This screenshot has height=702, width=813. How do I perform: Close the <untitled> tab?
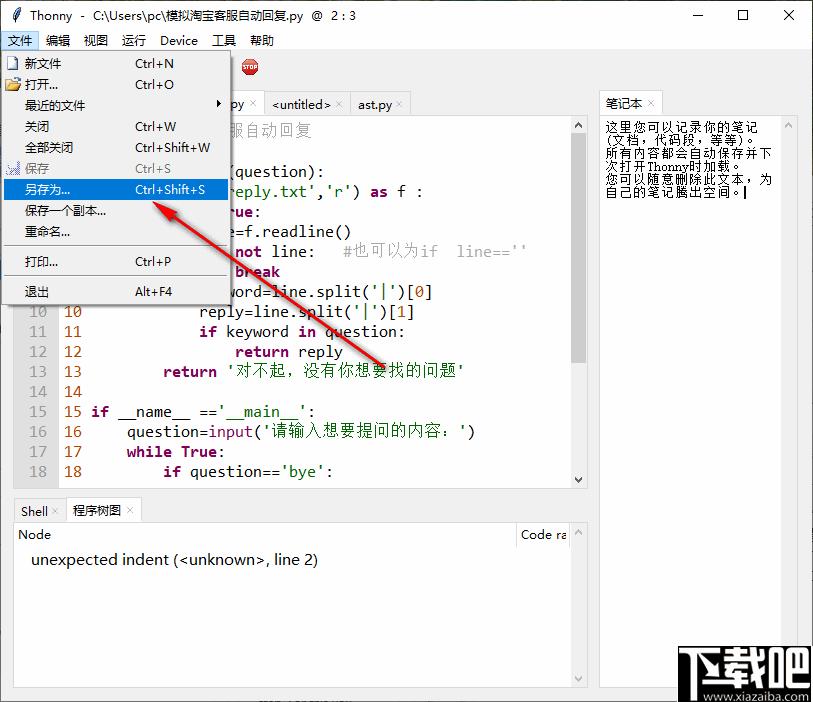pyautogui.click(x=339, y=104)
